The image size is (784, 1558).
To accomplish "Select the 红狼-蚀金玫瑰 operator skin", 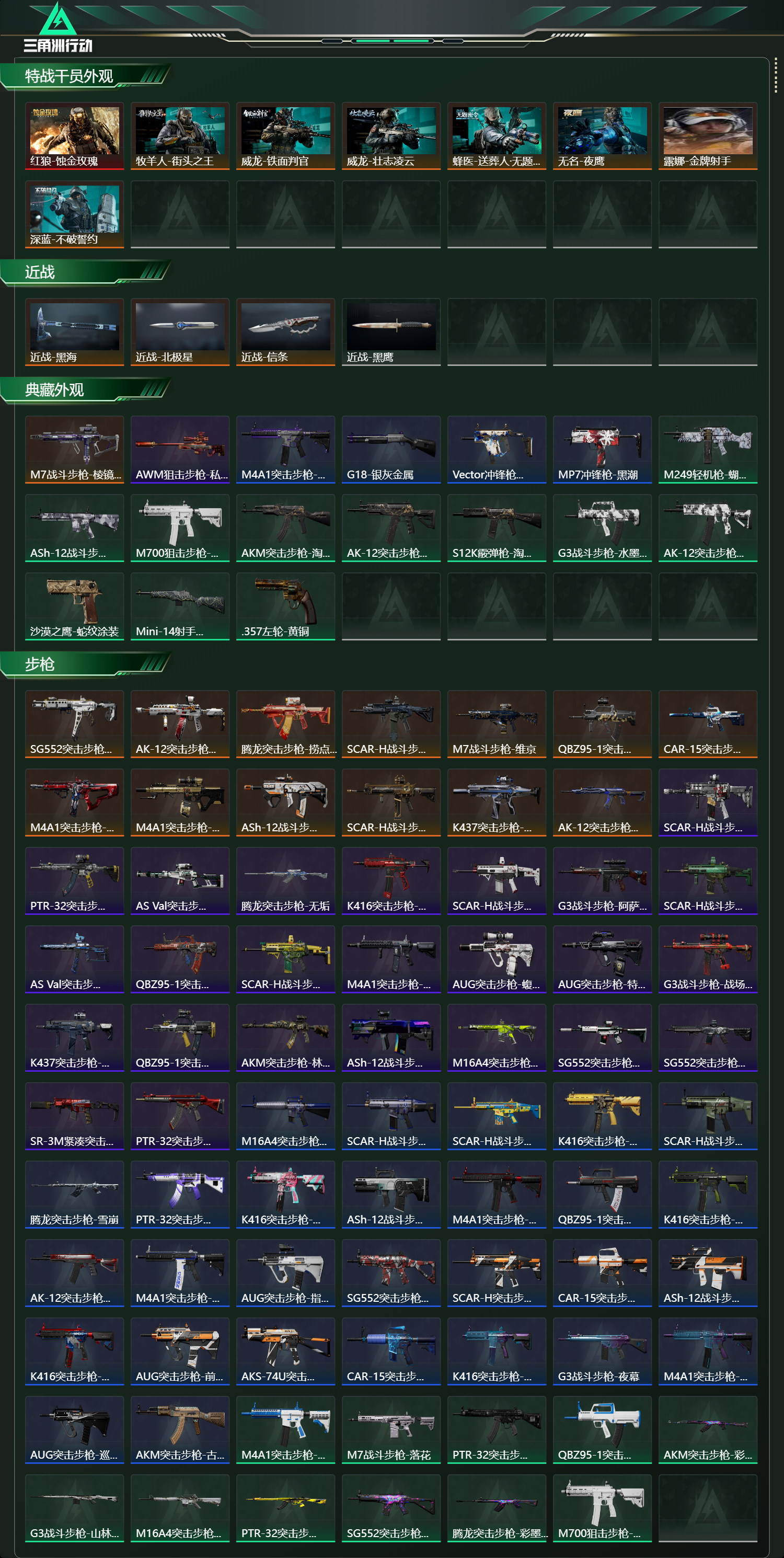I will [x=74, y=135].
